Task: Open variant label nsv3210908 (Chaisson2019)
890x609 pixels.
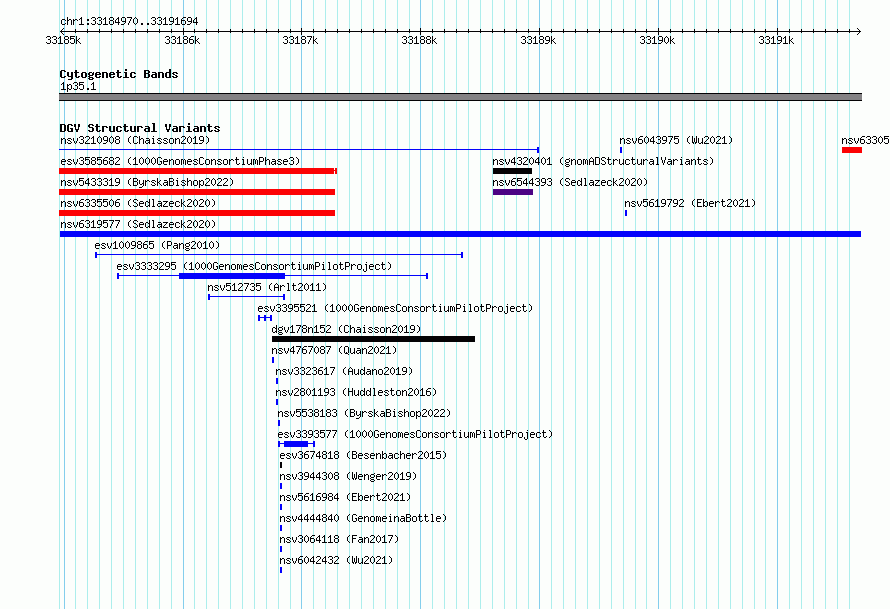Action: click(x=135, y=140)
